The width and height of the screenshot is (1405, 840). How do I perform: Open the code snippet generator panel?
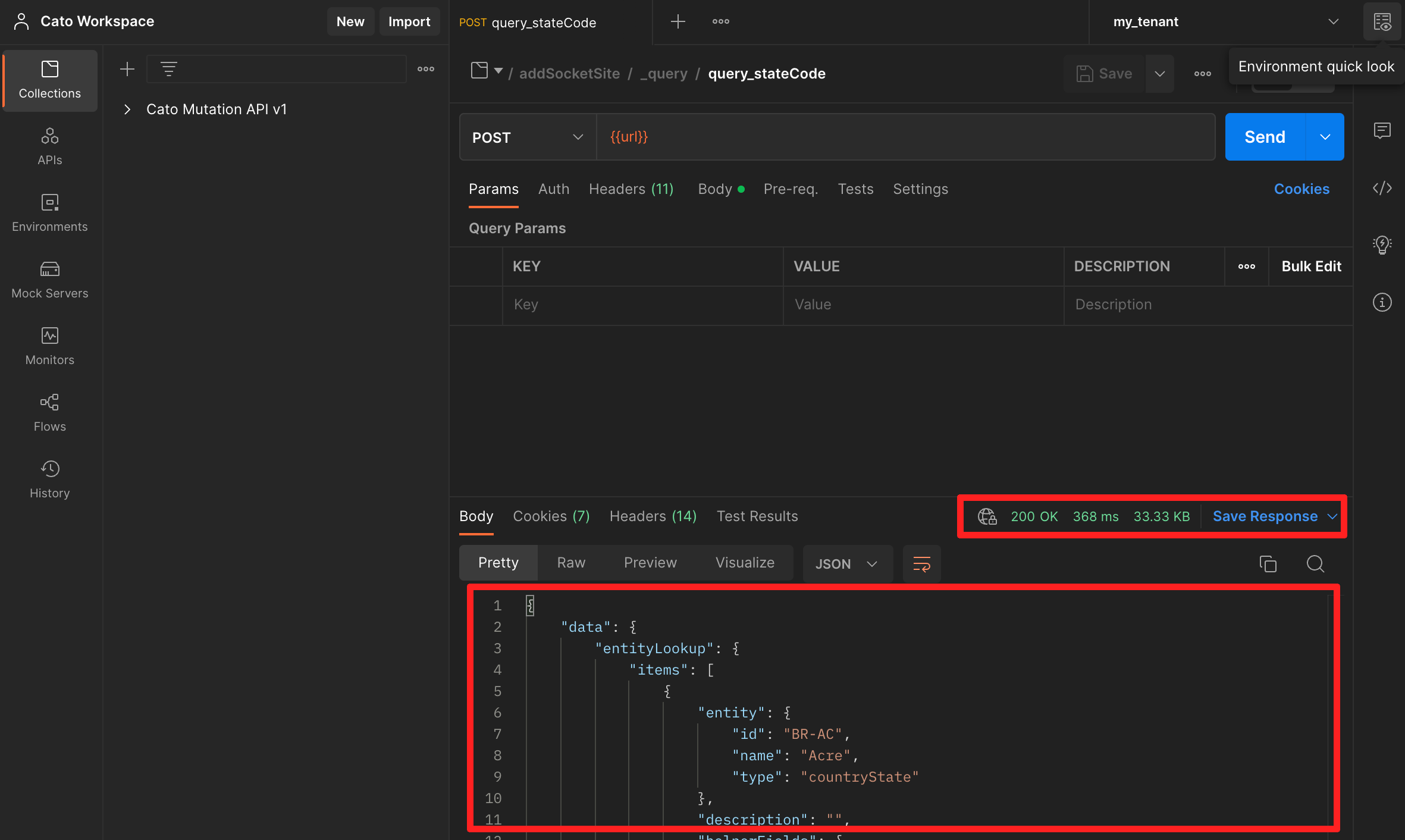[x=1382, y=188]
